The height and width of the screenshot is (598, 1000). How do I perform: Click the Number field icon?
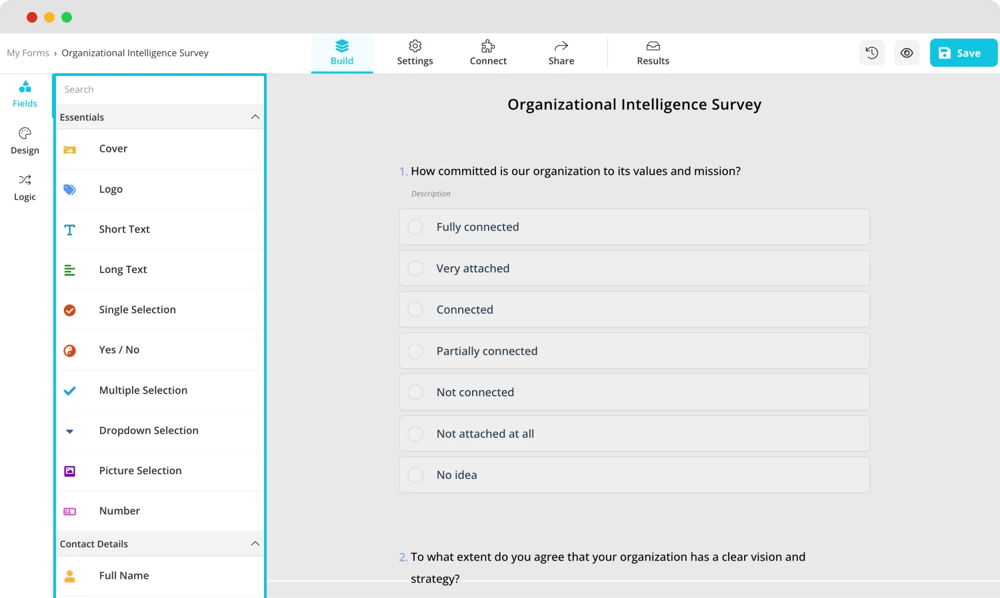pos(70,511)
